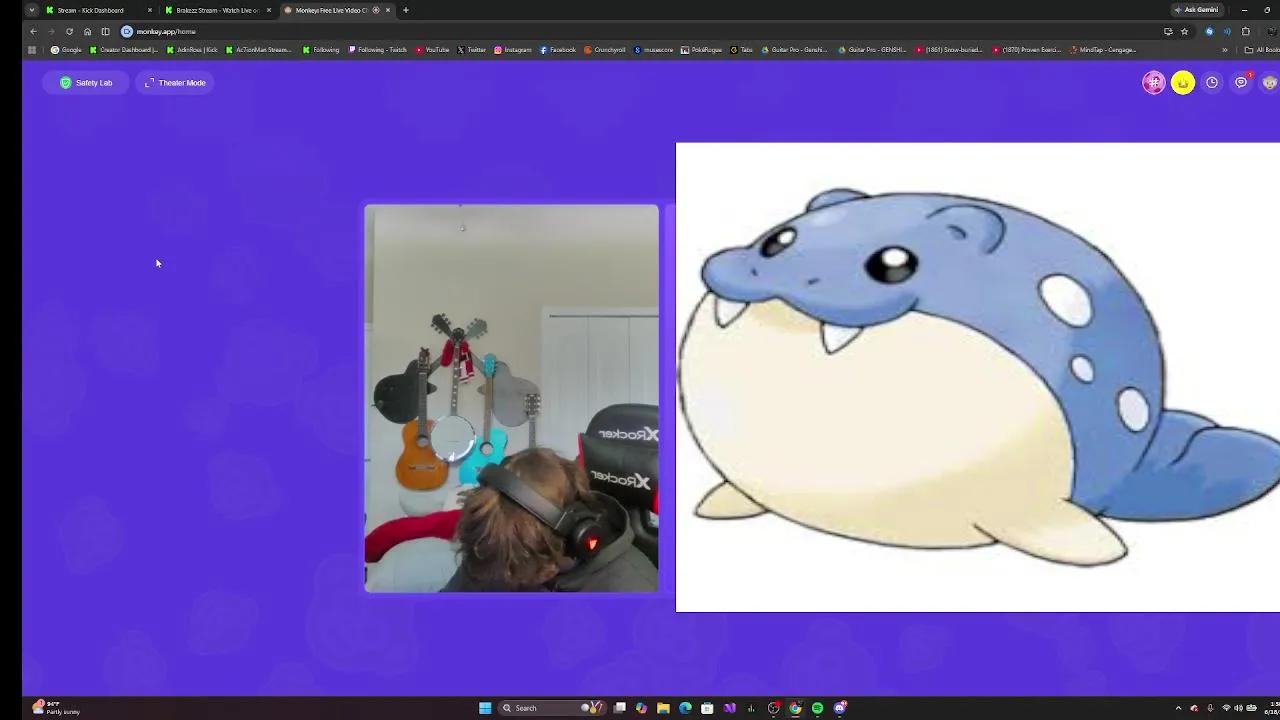Open the Creator Dashboard bookmark

124,50
